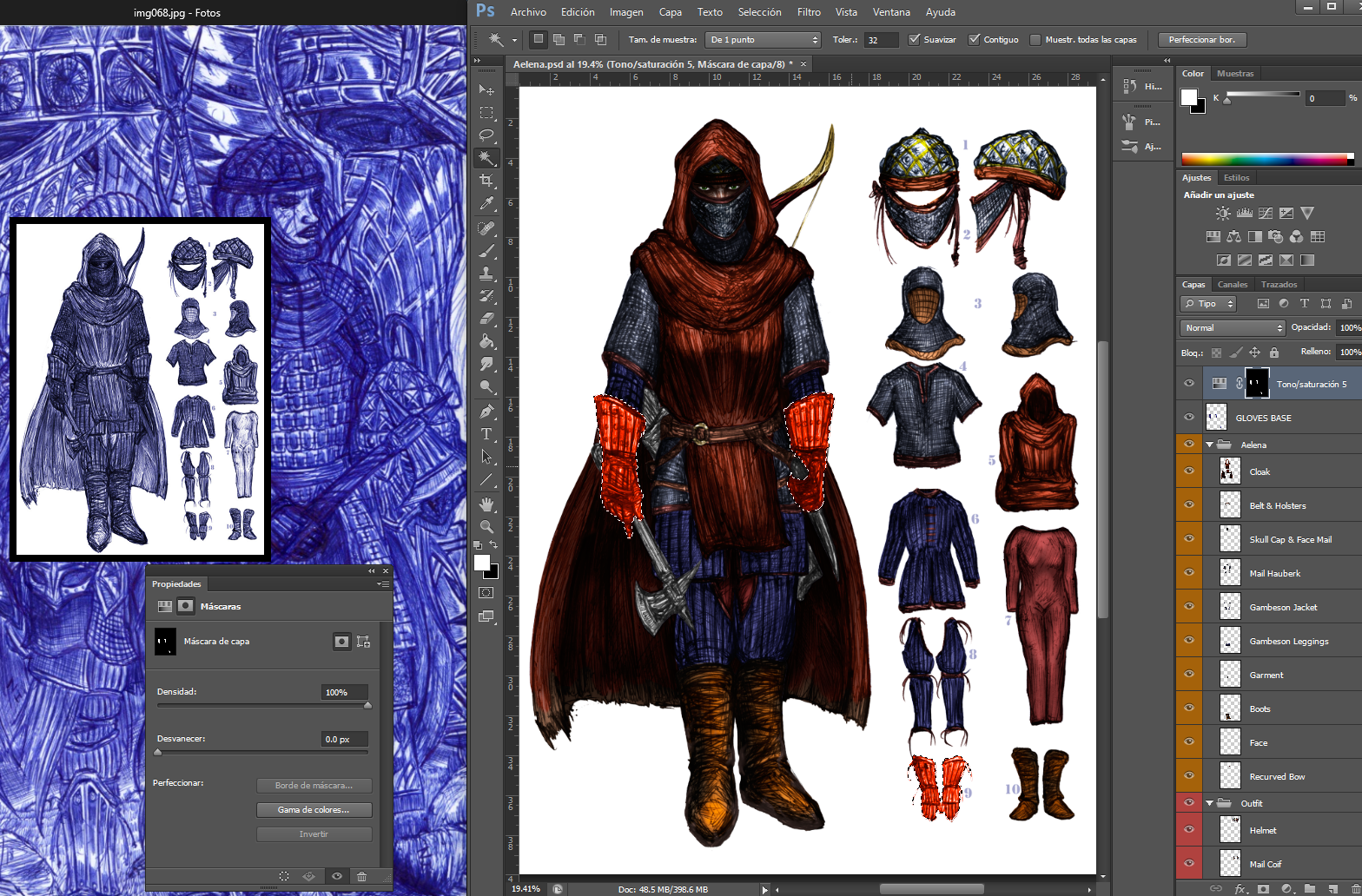Image resolution: width=1362 pixels, height=896 pixels.
Task: Hide the Boots layer
Action: click(x=1189, y=708)
